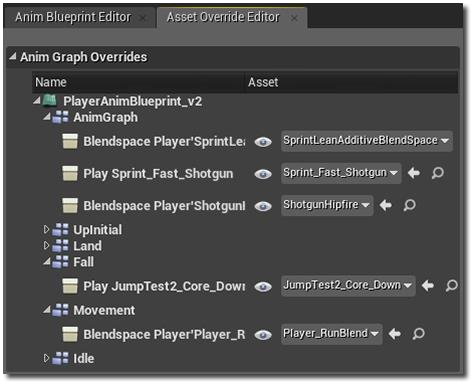Select the Play Sprint_Fast_Shotgun row text
This screenshot has height=383, width=472.
point(158,174)
